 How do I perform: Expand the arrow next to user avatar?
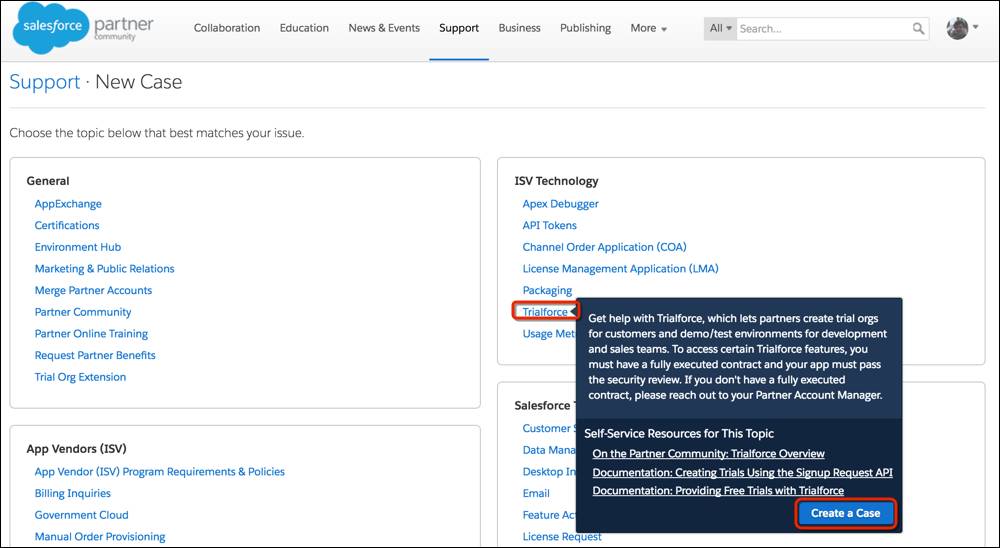976,27
